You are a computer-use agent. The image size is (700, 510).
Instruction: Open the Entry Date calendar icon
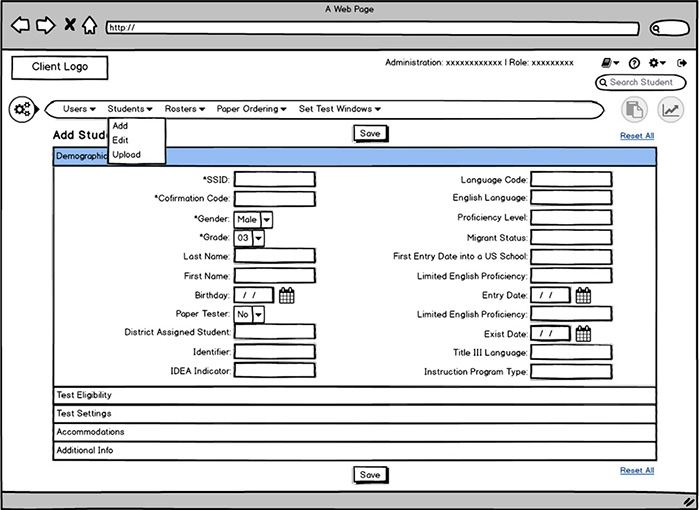pos(583,295)
